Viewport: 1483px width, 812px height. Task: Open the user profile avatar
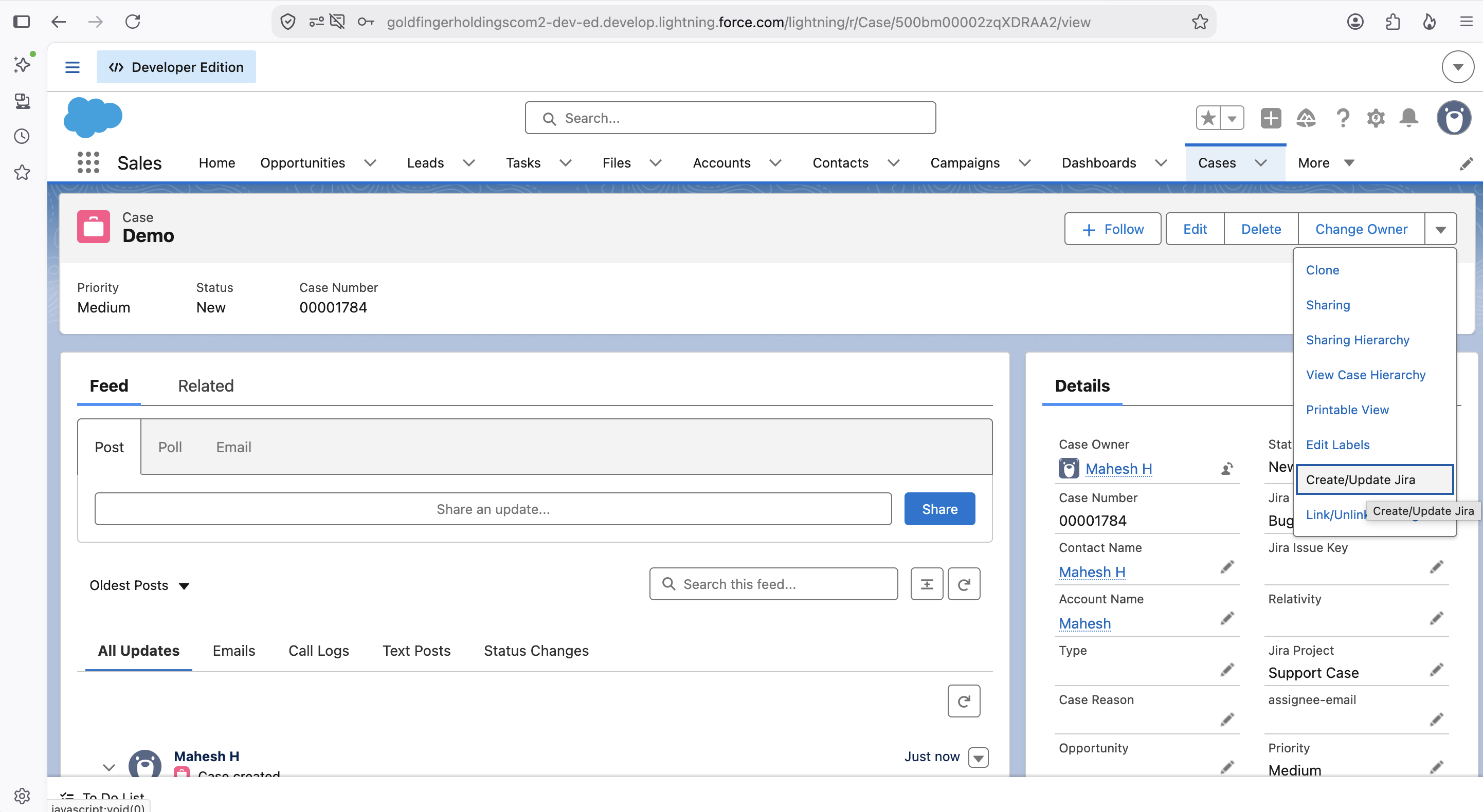1454,118
